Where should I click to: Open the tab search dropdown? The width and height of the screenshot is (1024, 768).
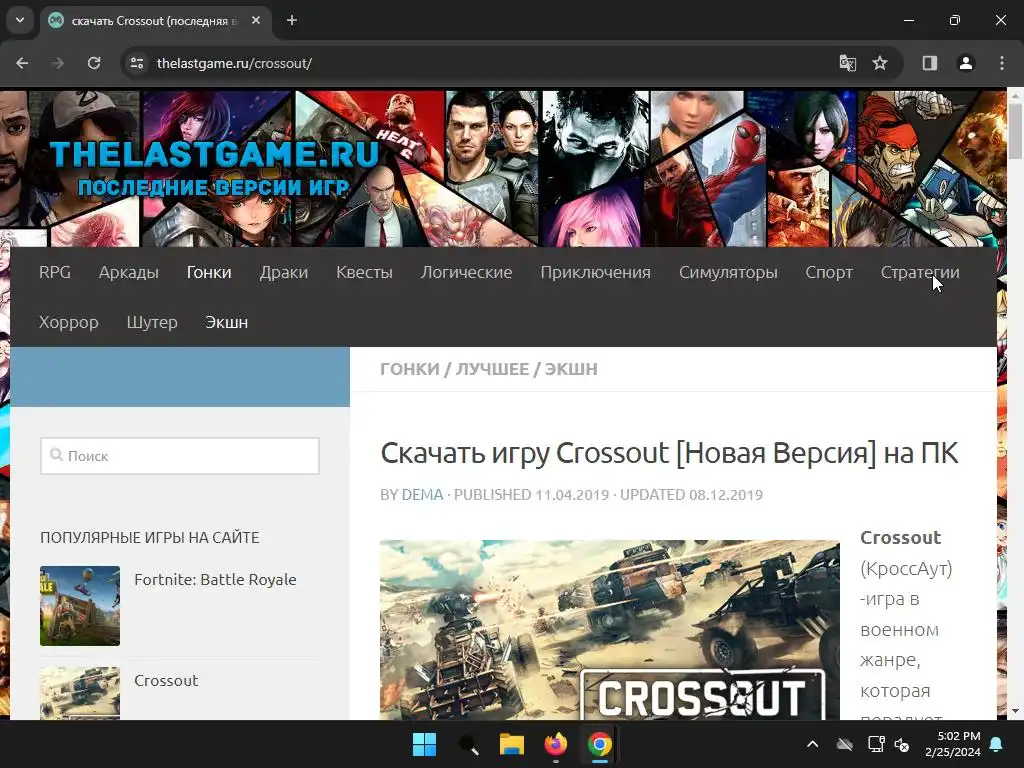(x=20, y=20)
